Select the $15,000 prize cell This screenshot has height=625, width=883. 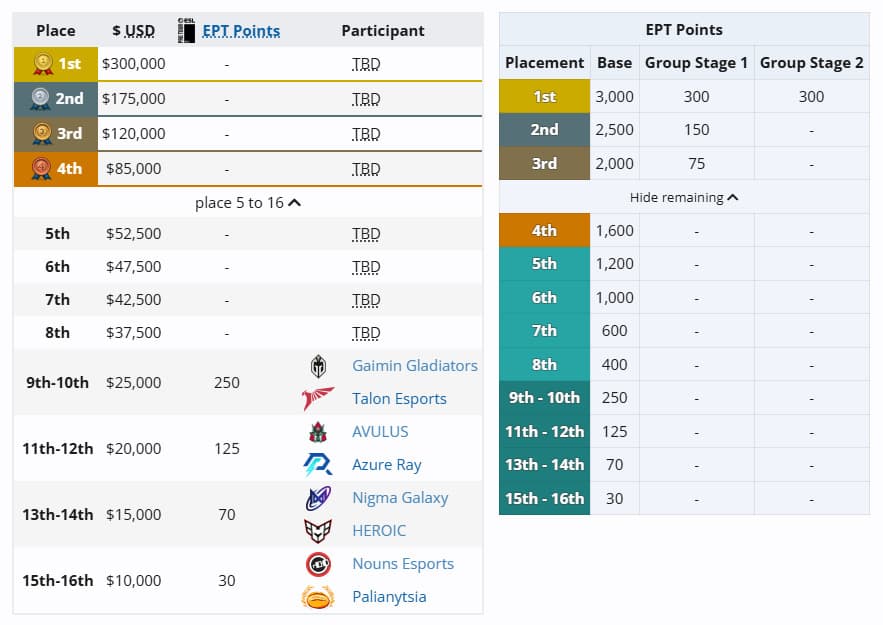point(133,515)
